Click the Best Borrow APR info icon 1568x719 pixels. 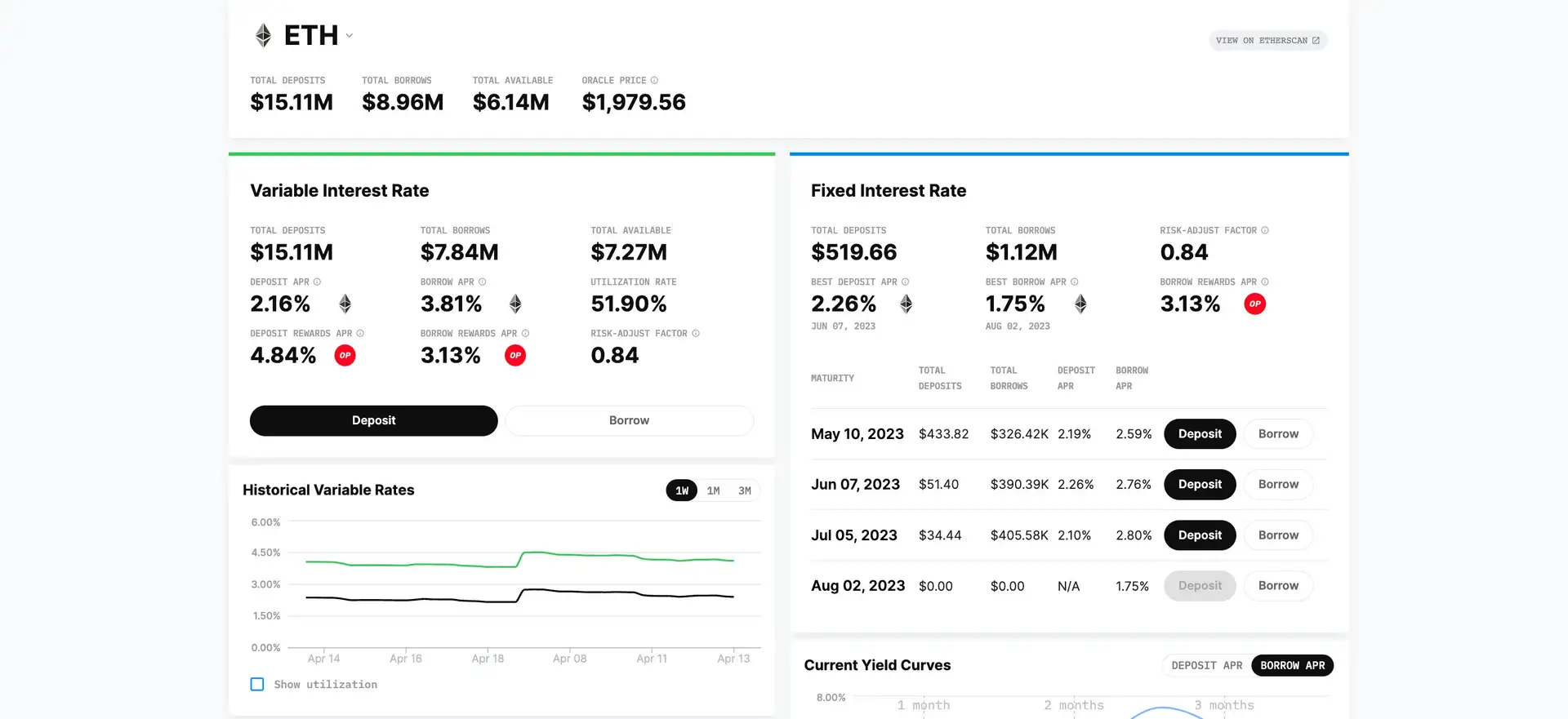point(1075,282)
